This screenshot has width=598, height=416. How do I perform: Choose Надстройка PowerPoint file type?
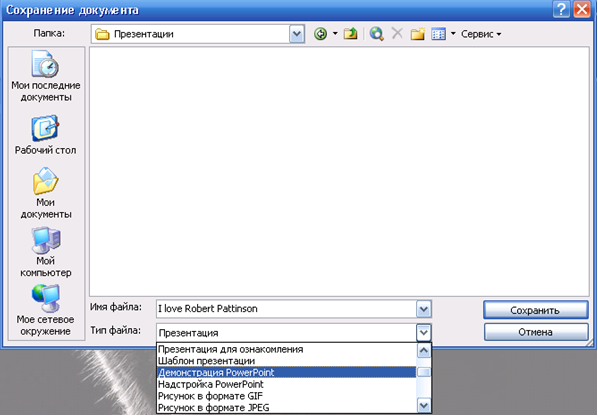pyautogui.click(x=286, y=384)
